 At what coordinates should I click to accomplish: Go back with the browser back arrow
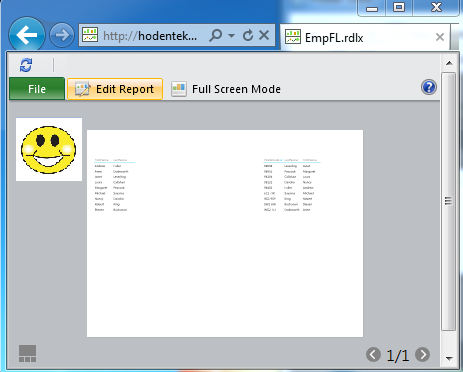[27, 35]
